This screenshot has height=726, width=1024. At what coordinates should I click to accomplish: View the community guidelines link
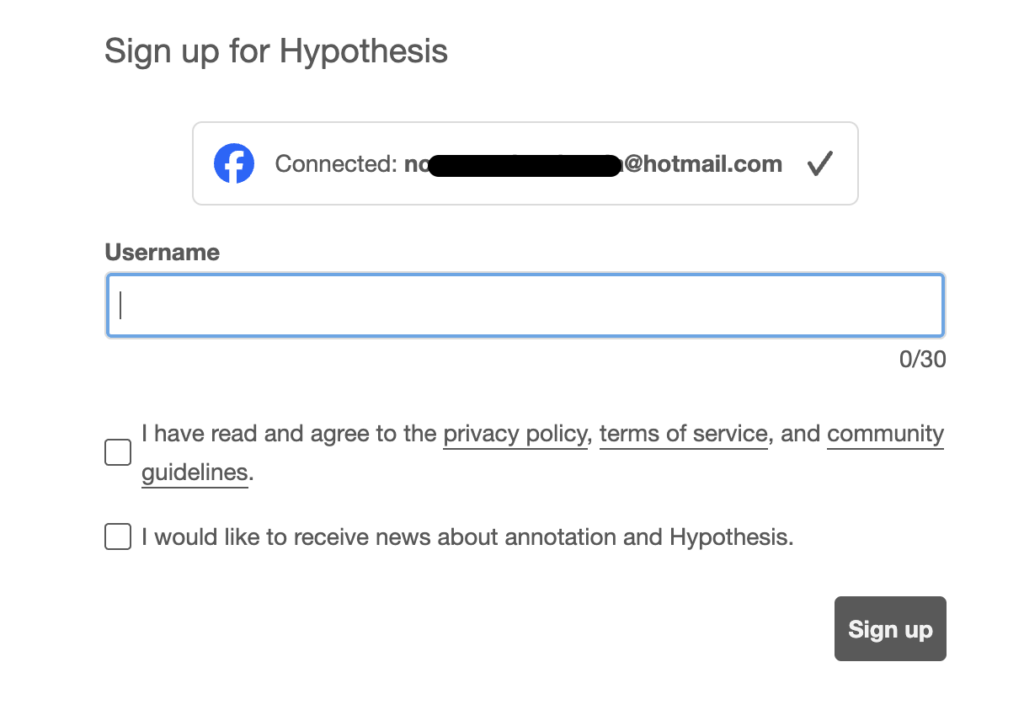885,433
